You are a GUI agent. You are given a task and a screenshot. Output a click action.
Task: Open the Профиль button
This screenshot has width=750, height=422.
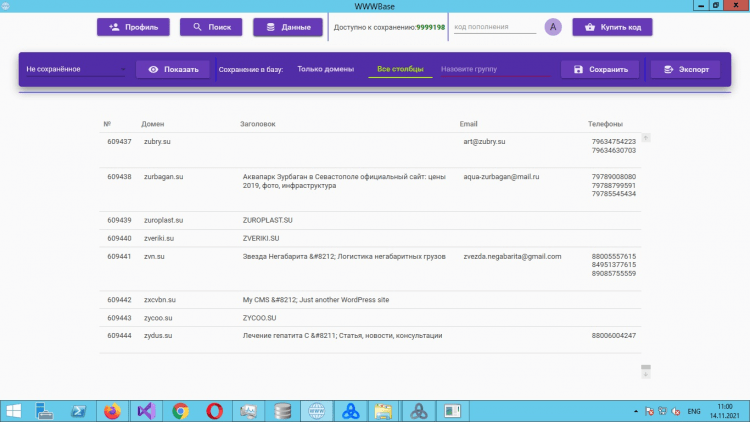point(133,27)
